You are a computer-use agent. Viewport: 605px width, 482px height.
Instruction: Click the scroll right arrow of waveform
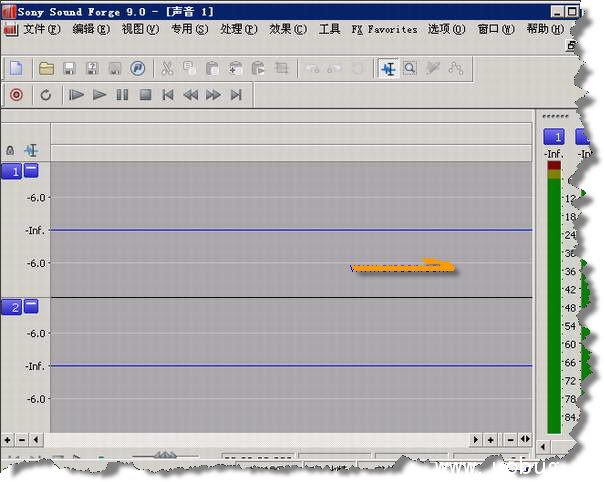click(x=476, y=440)
